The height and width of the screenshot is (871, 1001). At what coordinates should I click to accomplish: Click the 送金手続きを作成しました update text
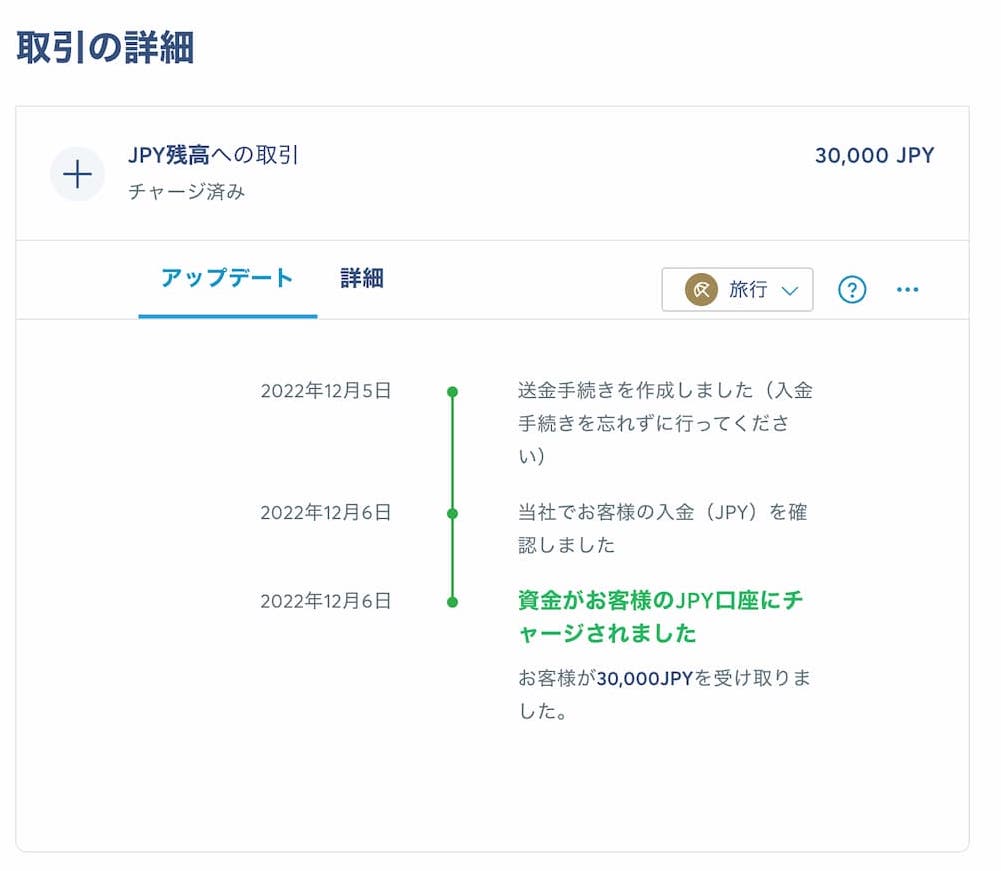point(665,423)
